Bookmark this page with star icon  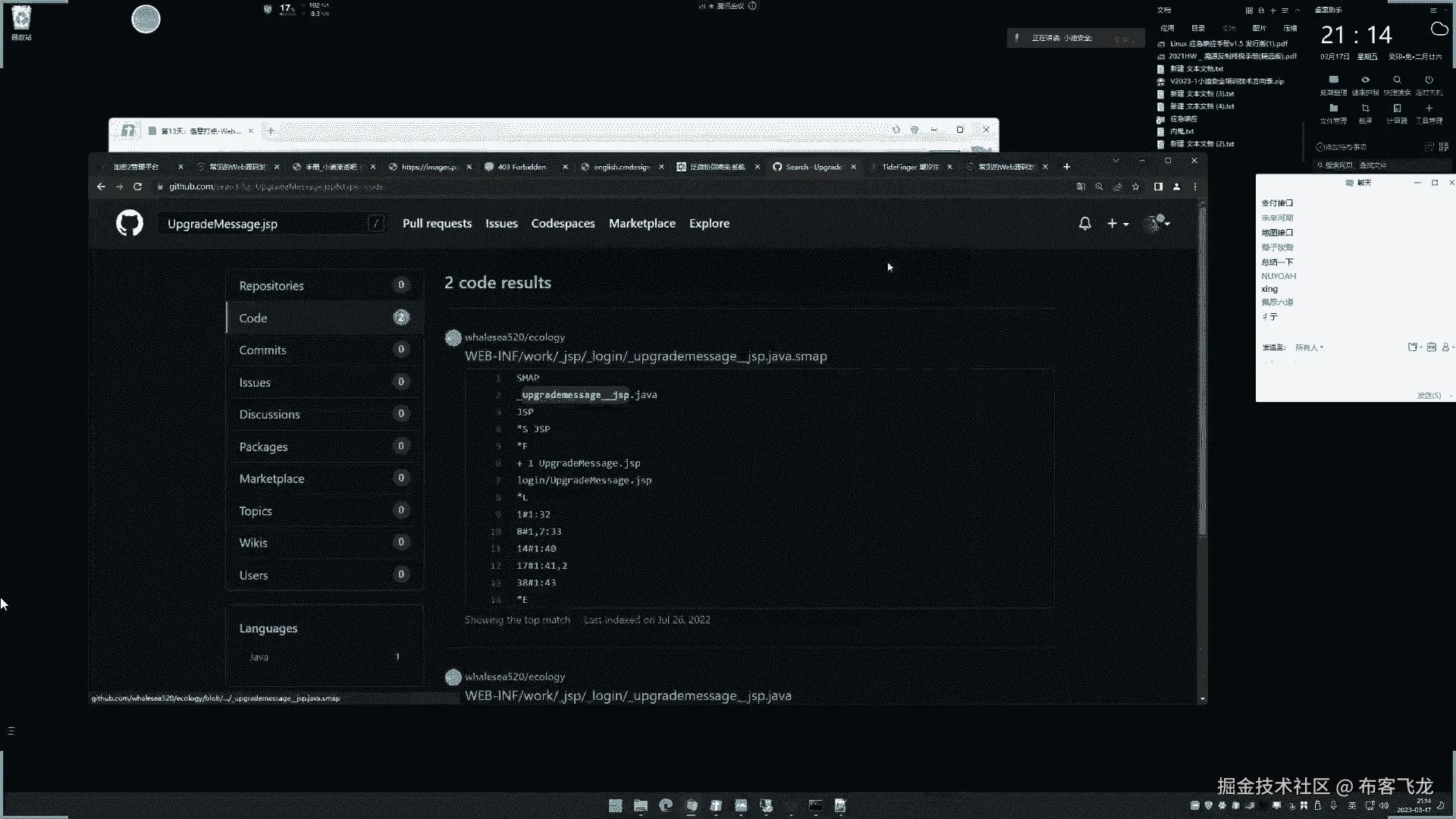tap(1135, 187)
